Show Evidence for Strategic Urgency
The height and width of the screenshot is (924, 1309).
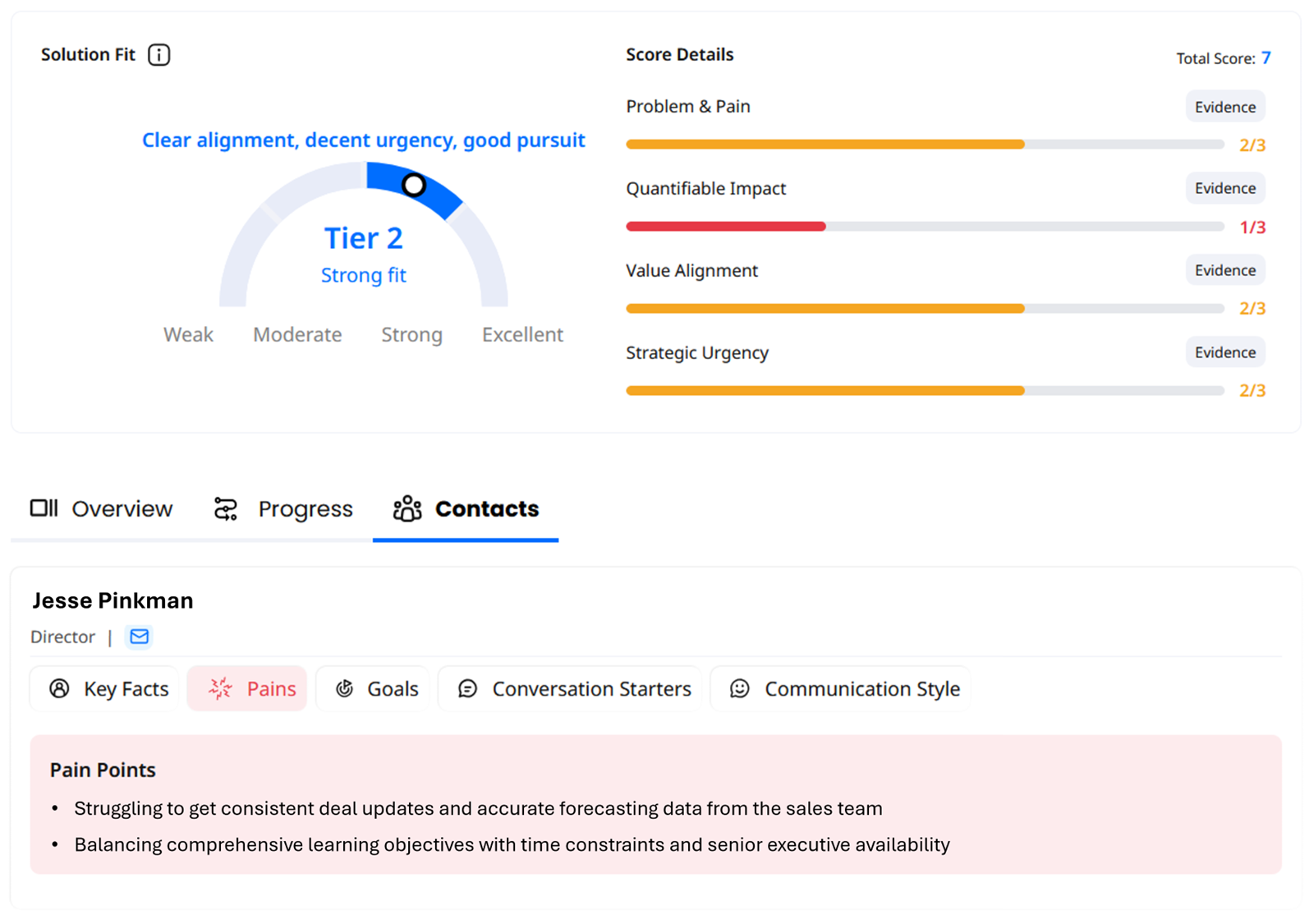(1224, 352)
